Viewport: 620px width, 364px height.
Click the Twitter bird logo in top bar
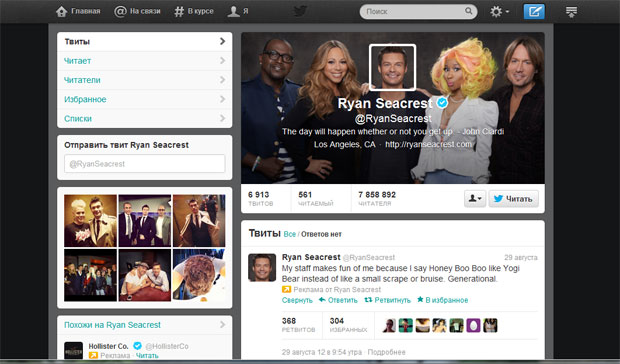coord(300,11)
